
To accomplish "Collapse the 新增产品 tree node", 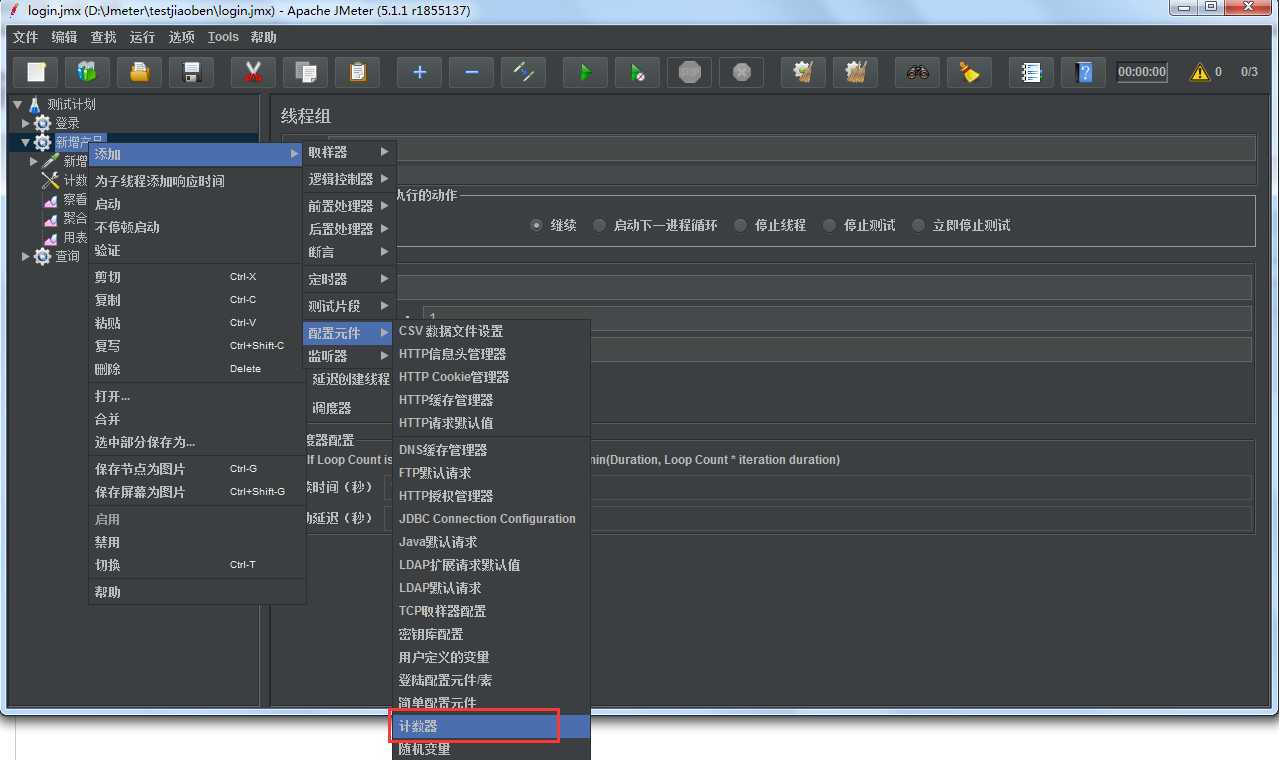I will [26, 142].
